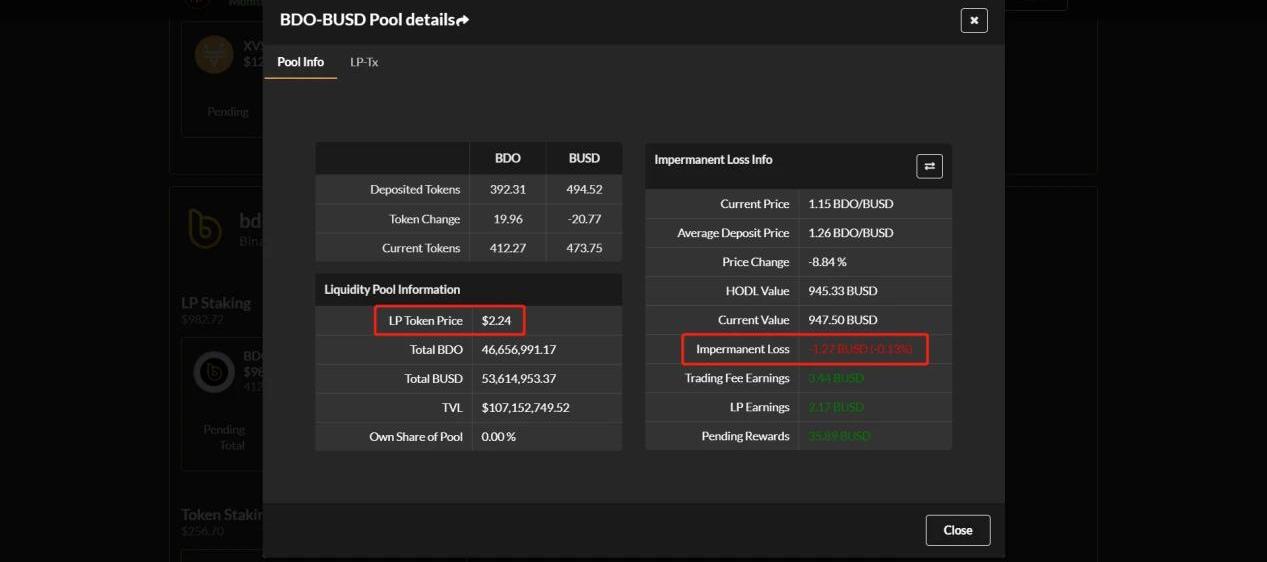The height and width of the screenshot is (562, 1267).
Task: Toggle the price swap arrows icon
Action: 929,166
